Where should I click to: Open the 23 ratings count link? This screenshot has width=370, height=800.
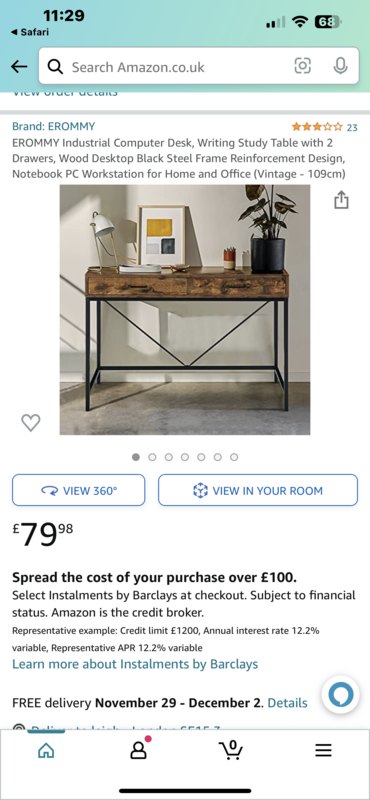coord(352,127)
